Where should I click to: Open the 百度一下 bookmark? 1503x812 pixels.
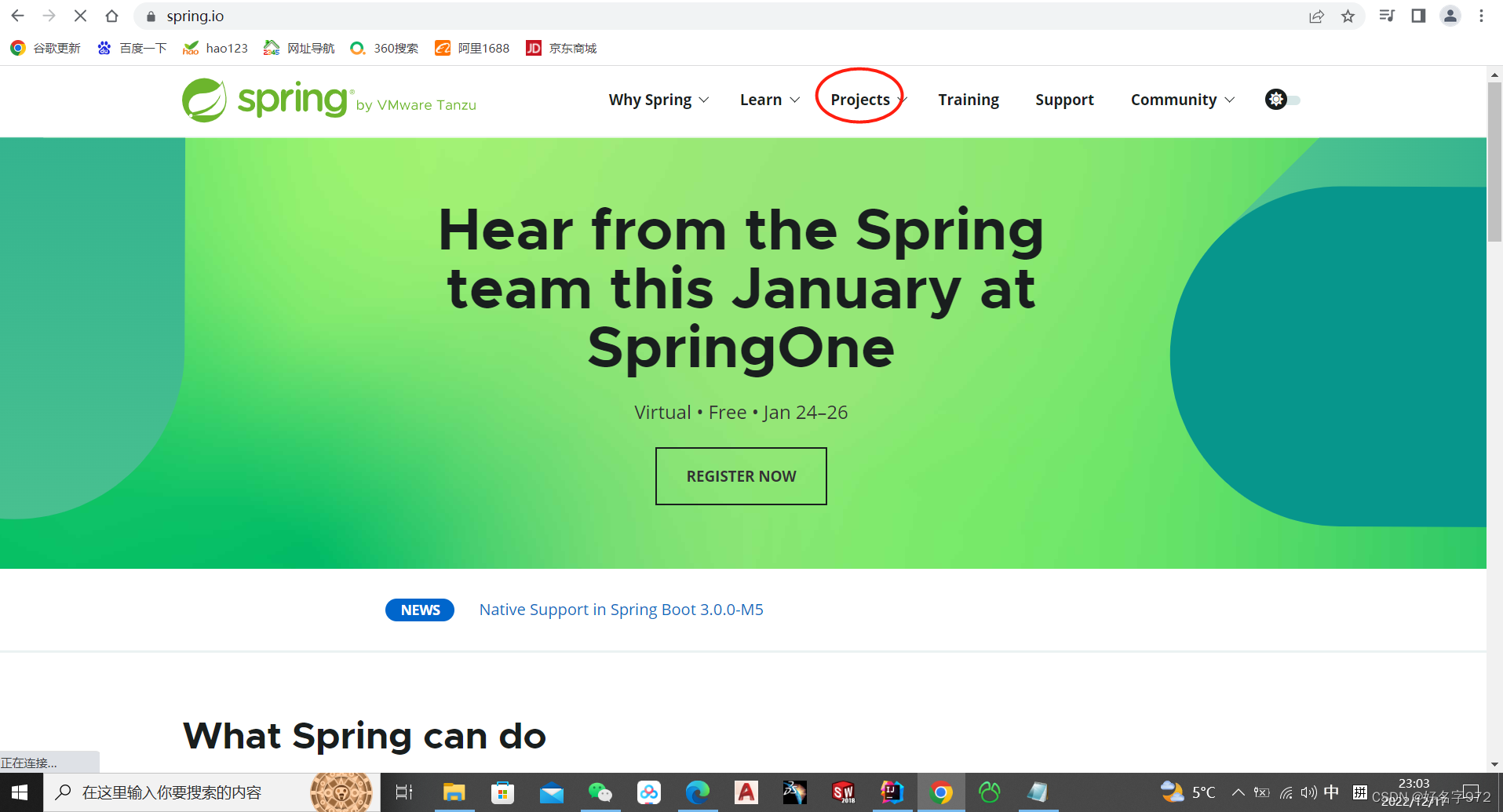click(x=132, y=49)
